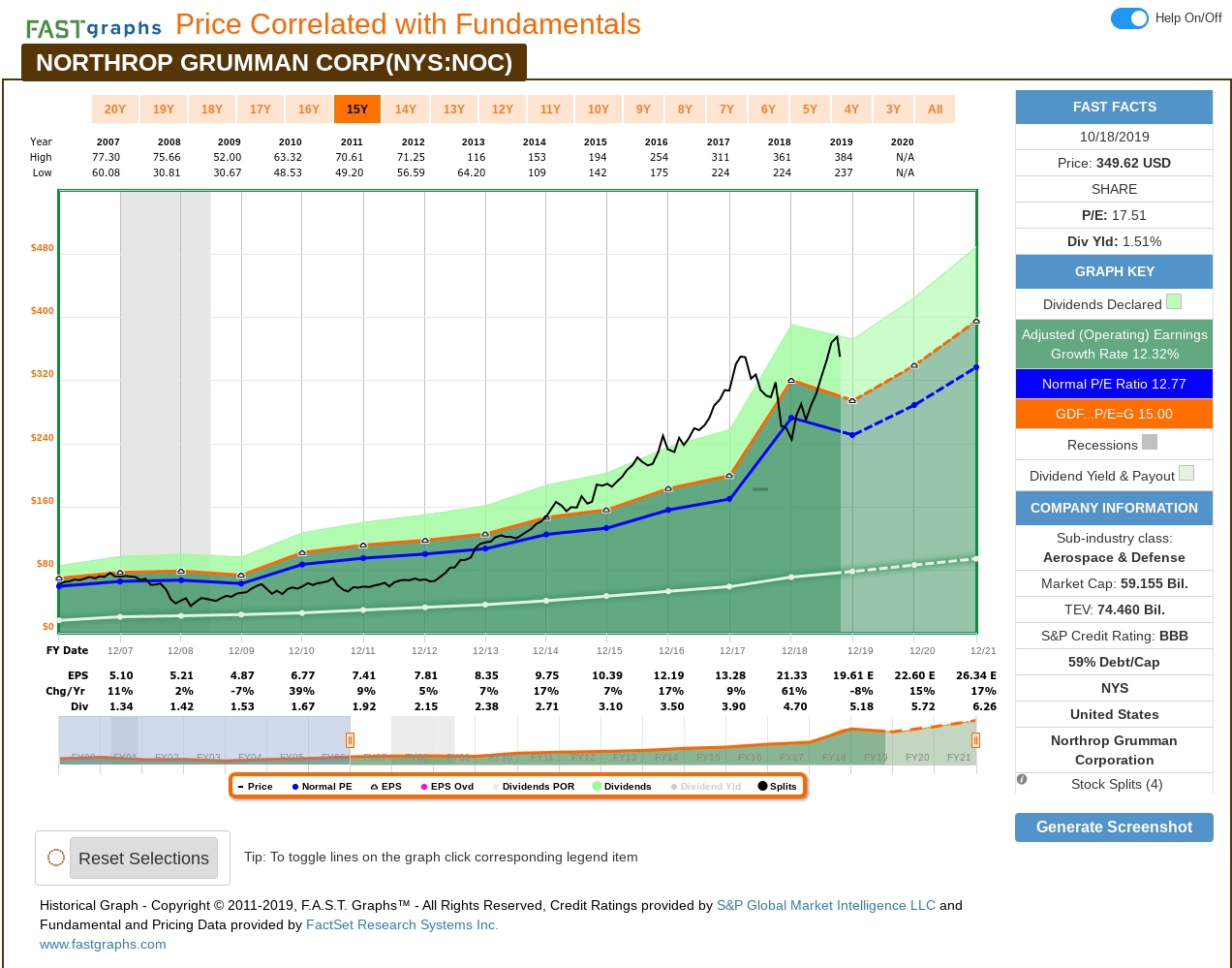Click the active 15Y range tab

tap(357, 109)
